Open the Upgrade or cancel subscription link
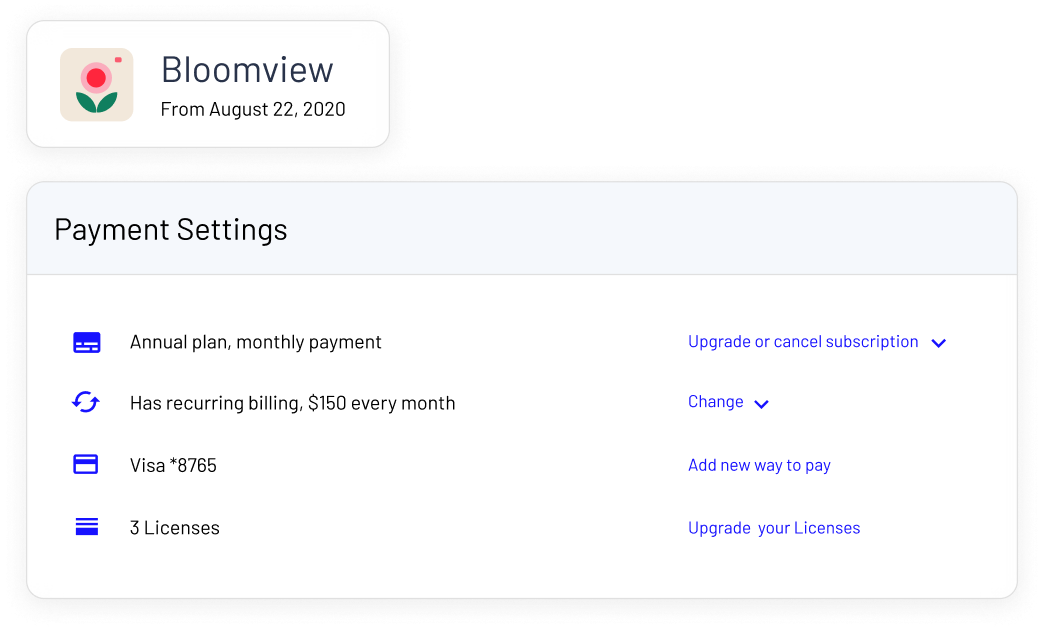 pos(803,341)
